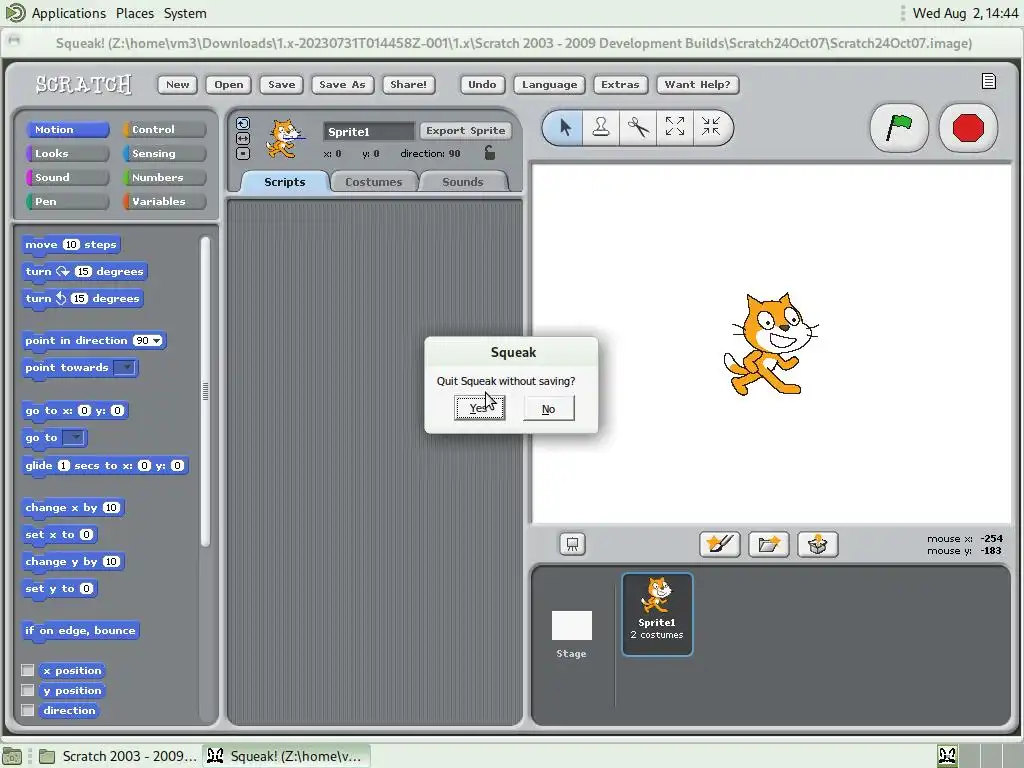
Task: Enable the x position monitor checkbox
Action: 27,670
